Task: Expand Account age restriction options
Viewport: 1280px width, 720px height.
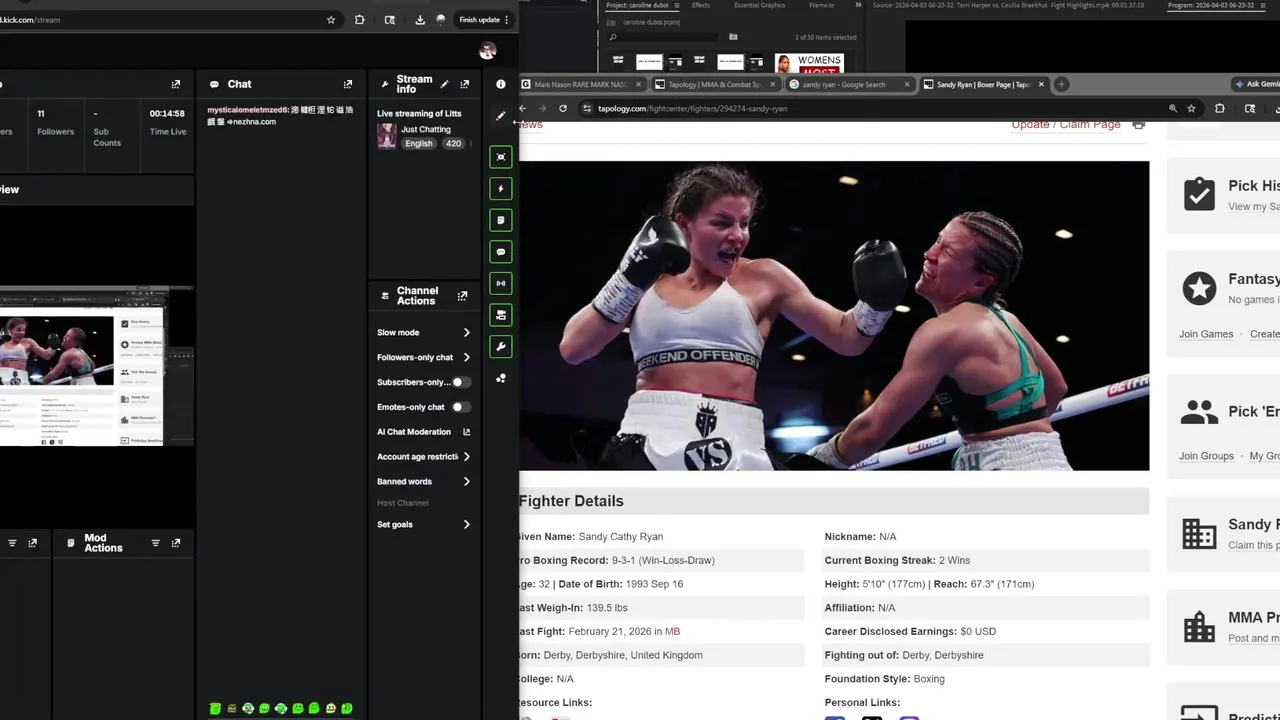Action: [x=466, y=457]
